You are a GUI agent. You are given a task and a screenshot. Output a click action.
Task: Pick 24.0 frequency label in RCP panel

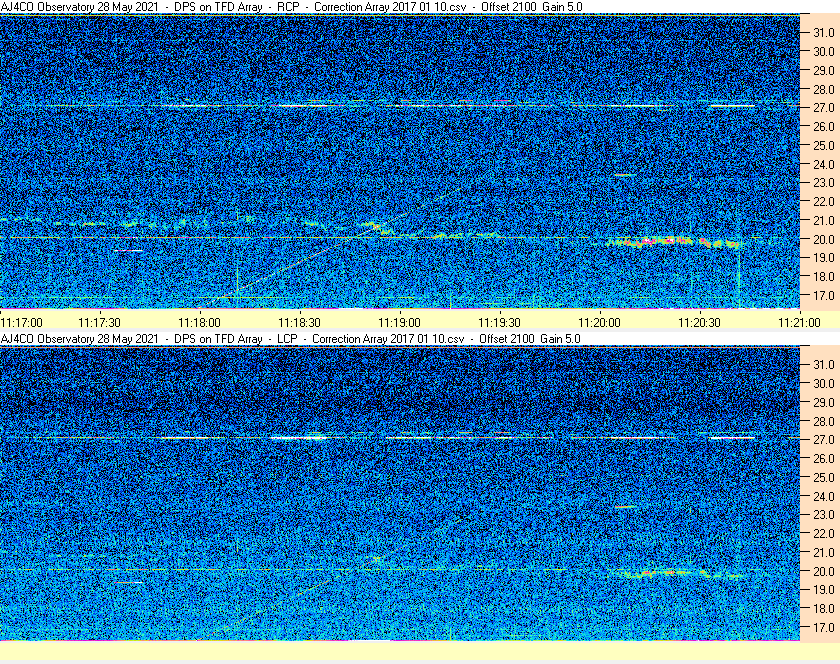[x=824, y=164]
